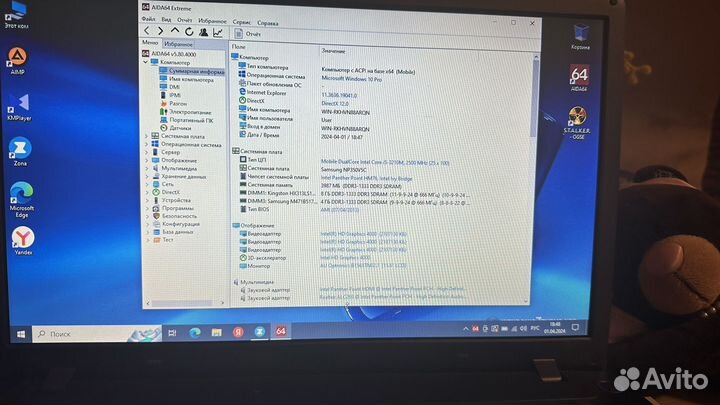Select База данных in the tree
Viewport: 720px width, 405px height.
click(173, 232)
